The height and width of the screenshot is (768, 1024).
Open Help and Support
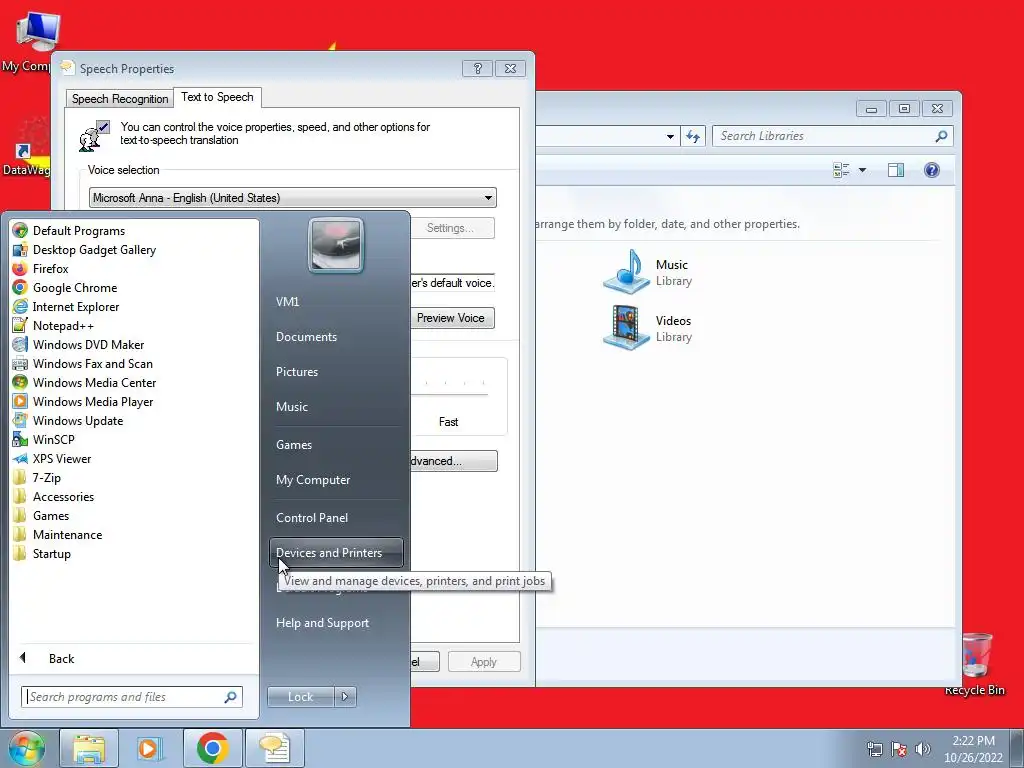322,622
